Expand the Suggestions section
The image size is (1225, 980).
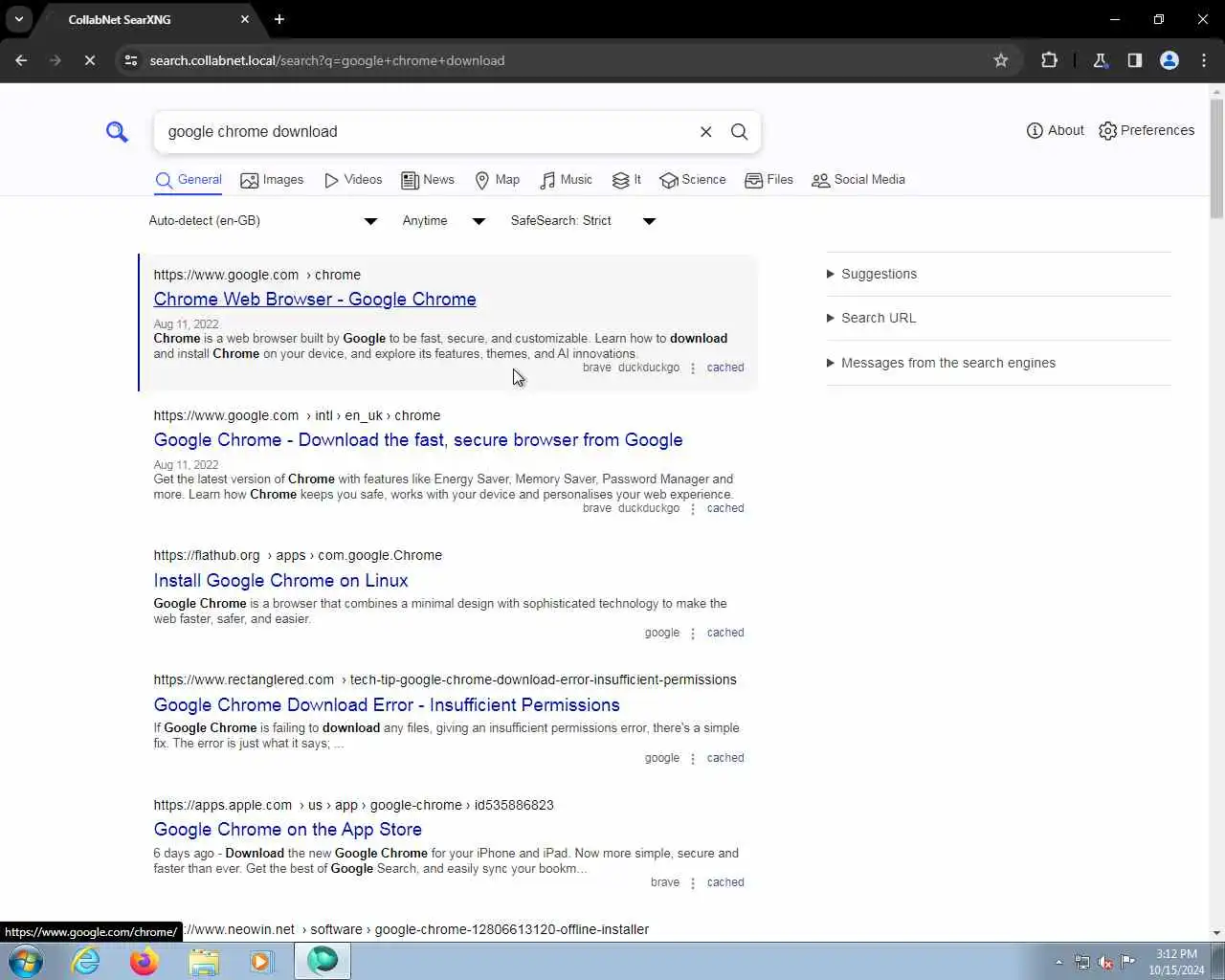tap(872, 274)
